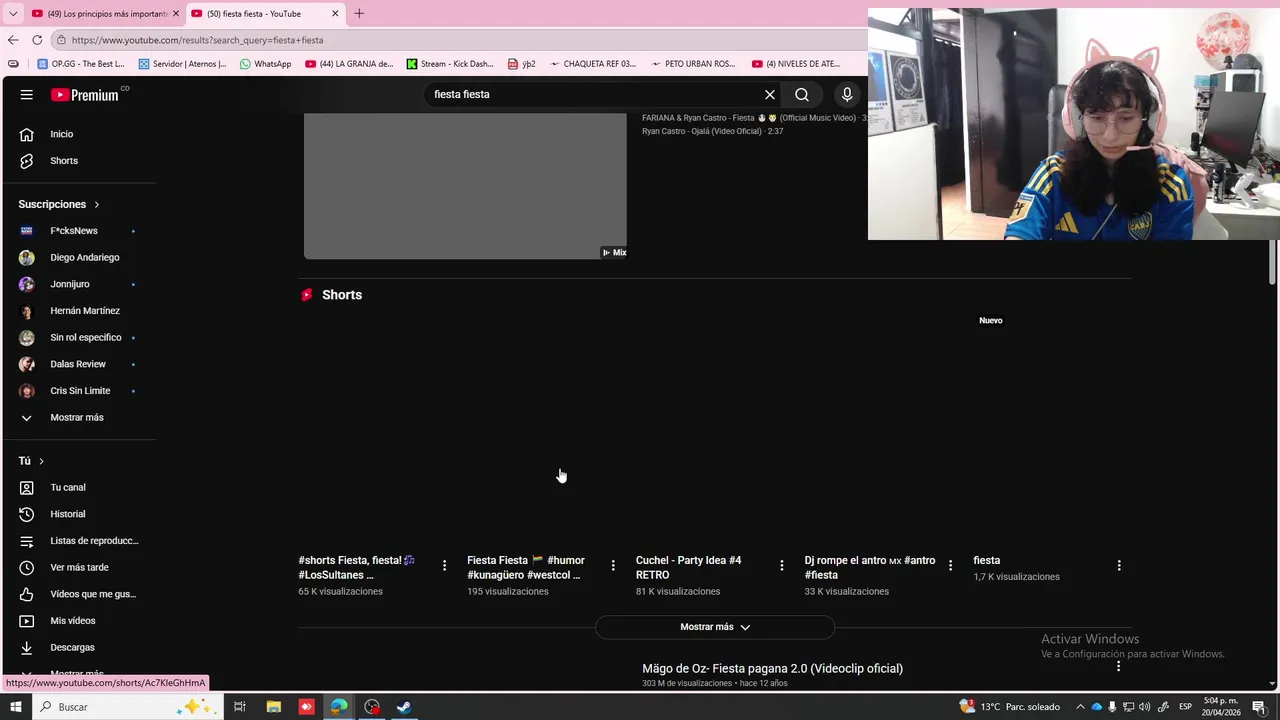Reload the page with refresh icon
This screenshot has width=1280, height=720.
[37, 40]
